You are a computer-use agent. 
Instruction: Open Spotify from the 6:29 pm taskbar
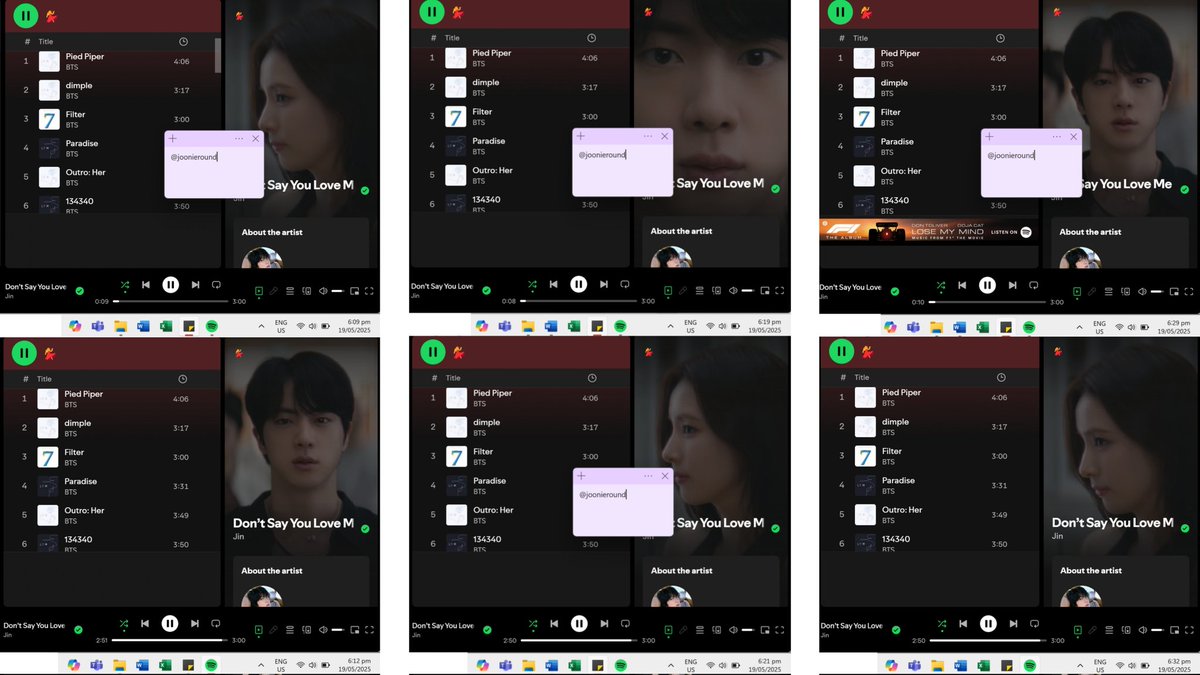pos(1029,326)
